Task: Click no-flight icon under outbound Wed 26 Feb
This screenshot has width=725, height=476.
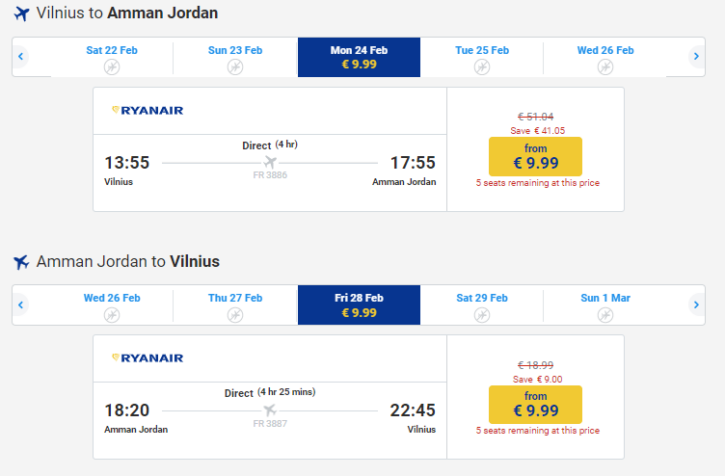Action: pyautogui.click(x=605, y=67)
